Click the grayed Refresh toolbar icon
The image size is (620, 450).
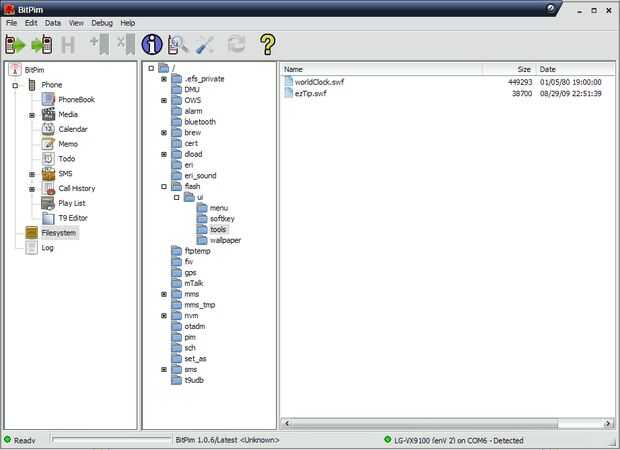tap(236, 44)
